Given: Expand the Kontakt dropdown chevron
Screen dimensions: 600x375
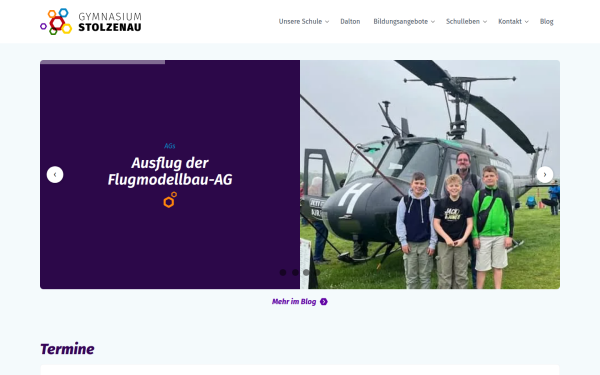Looking at the screenshot, I should point(527,22).
